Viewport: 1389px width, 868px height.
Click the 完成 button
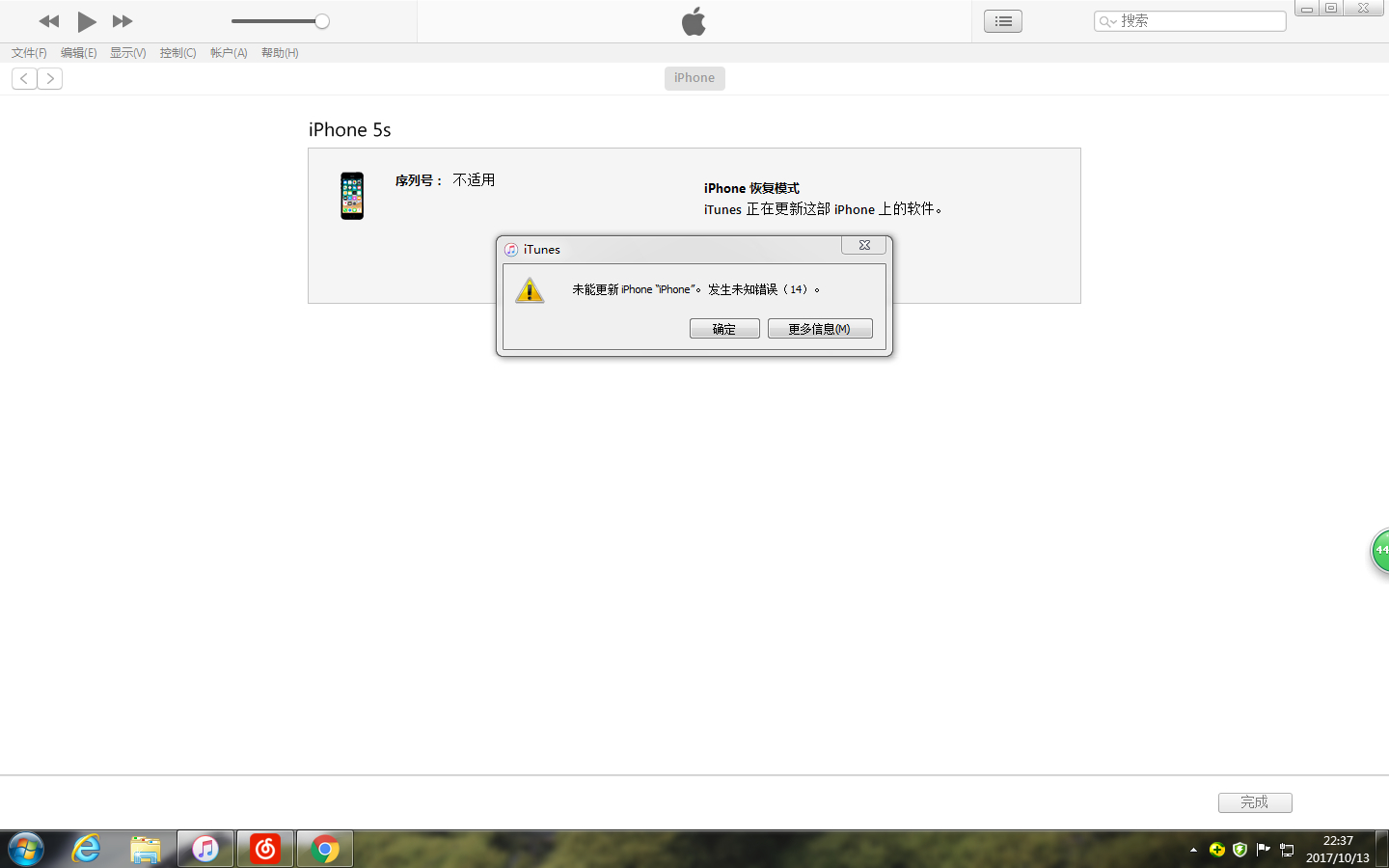coord(1255,802)
